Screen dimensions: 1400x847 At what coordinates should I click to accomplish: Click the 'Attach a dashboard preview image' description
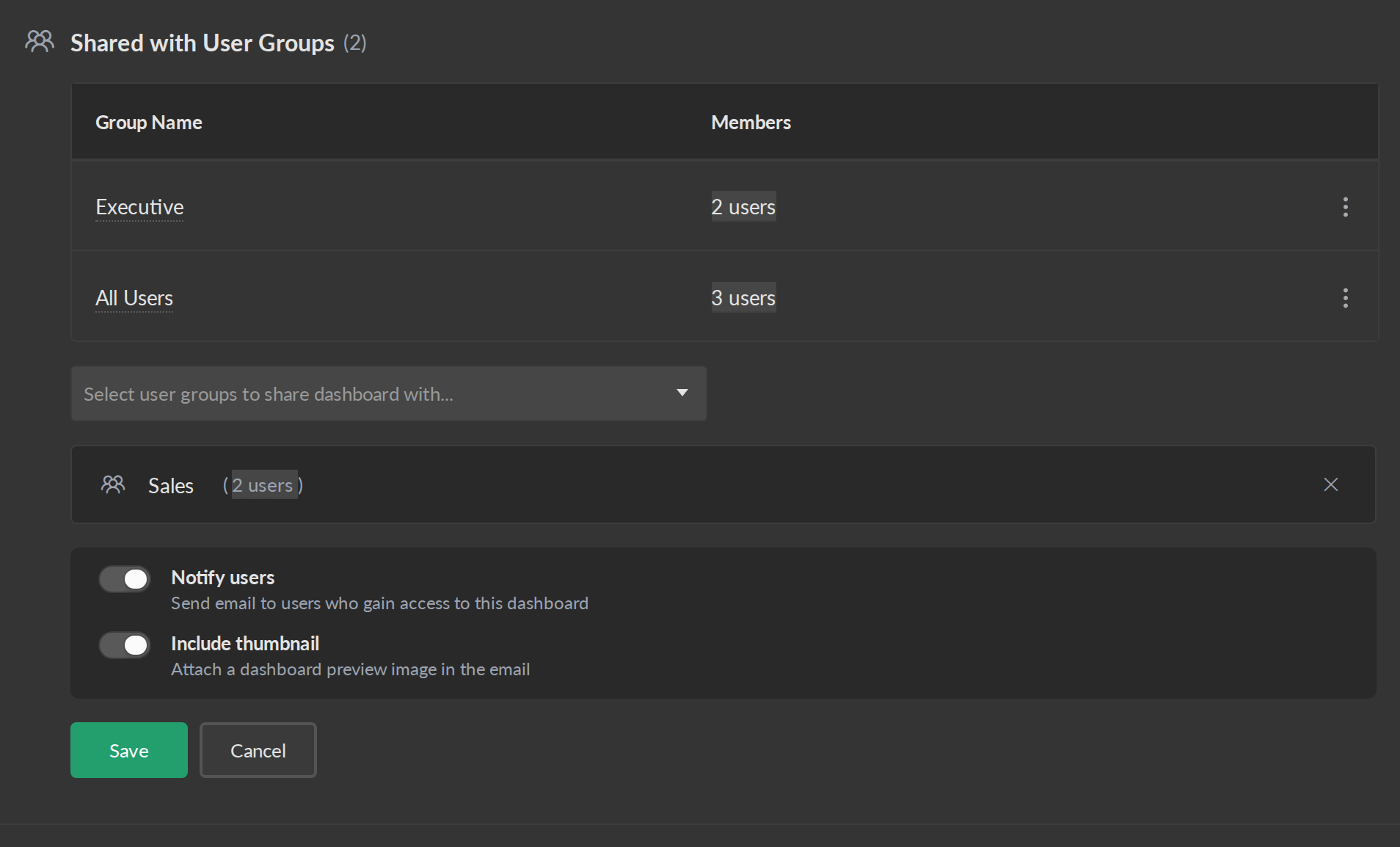coord(351,669)
